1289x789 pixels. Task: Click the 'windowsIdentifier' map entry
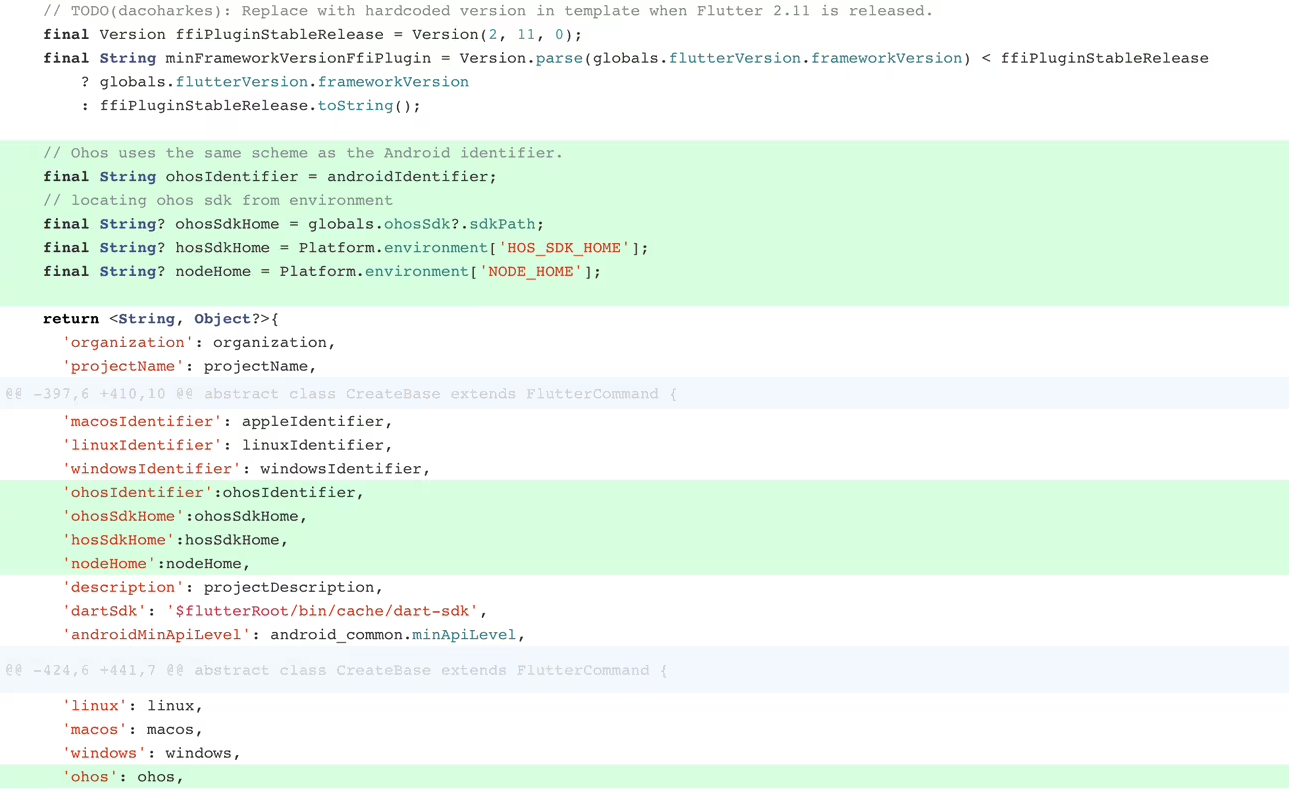click(246, 469)
